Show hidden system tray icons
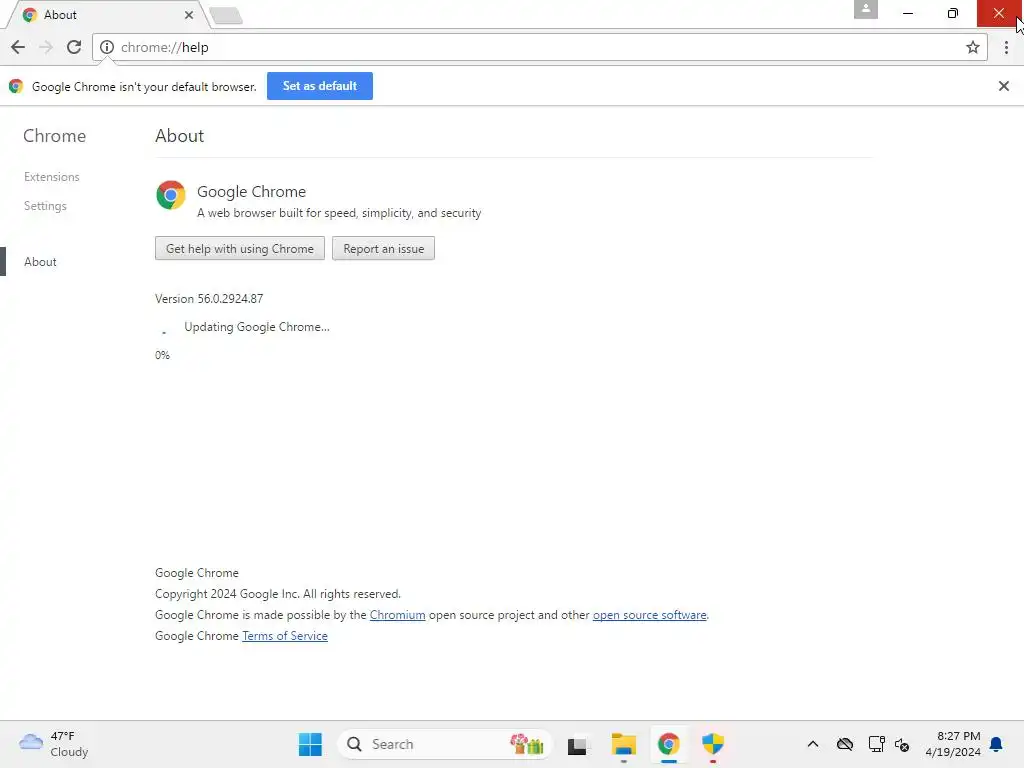 tap(812, 744)
